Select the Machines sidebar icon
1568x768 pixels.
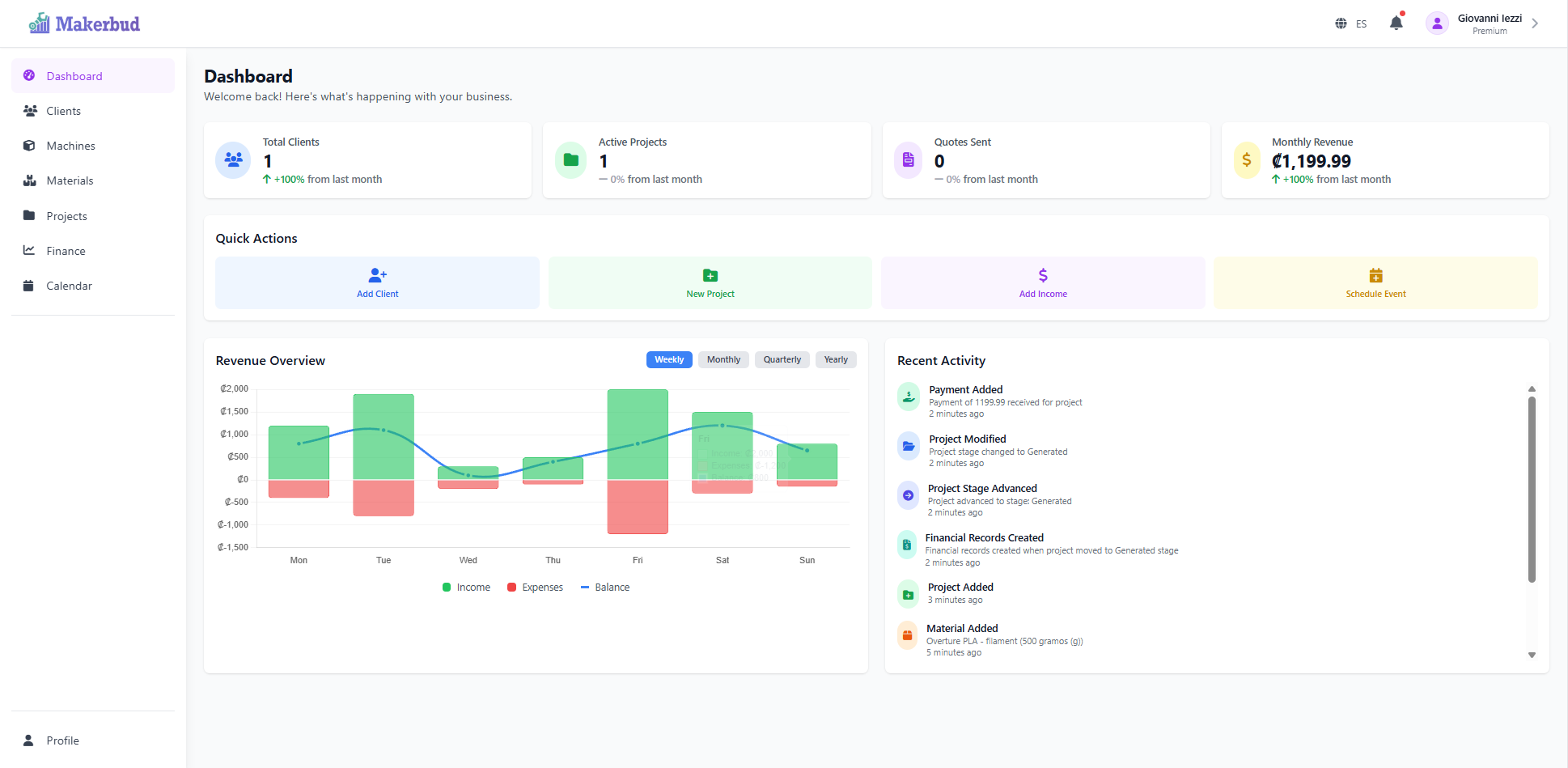pyautogui.click(x=30, y=146)
